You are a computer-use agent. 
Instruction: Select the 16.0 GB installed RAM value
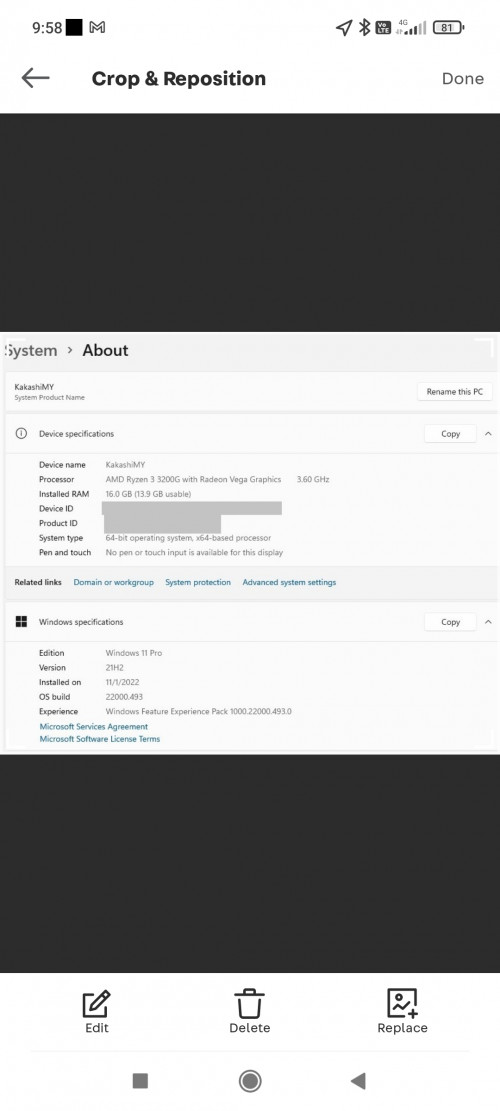(x=148, y=494)
